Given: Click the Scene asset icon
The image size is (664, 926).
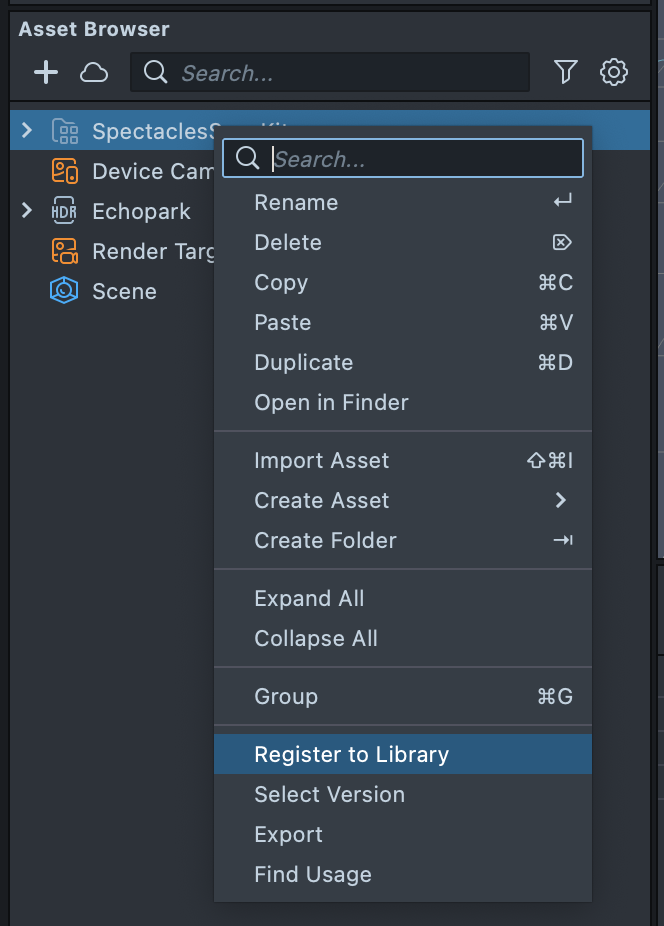Looking at the screenshot, I should 65,291.
